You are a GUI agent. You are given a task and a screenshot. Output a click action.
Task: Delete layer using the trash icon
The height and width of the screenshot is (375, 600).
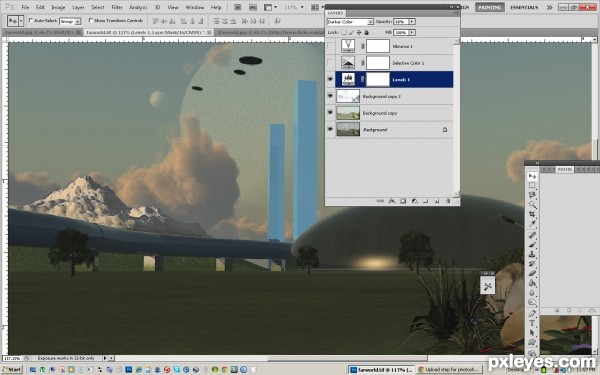pos(448,201)
